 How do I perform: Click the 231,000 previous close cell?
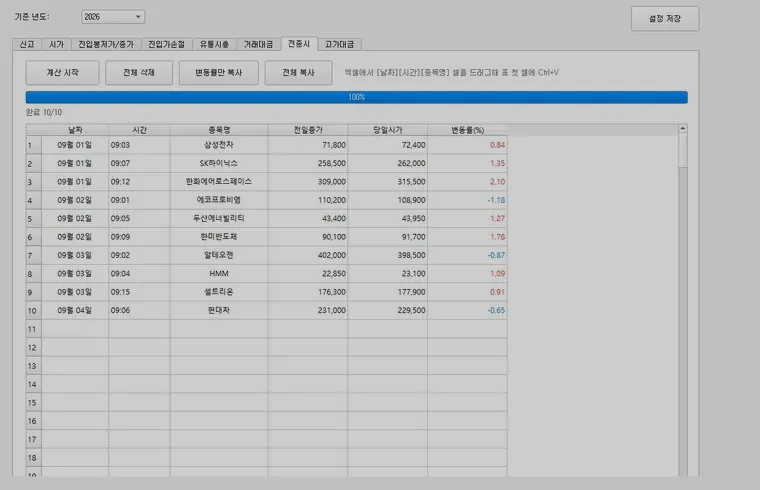point(308,311)
